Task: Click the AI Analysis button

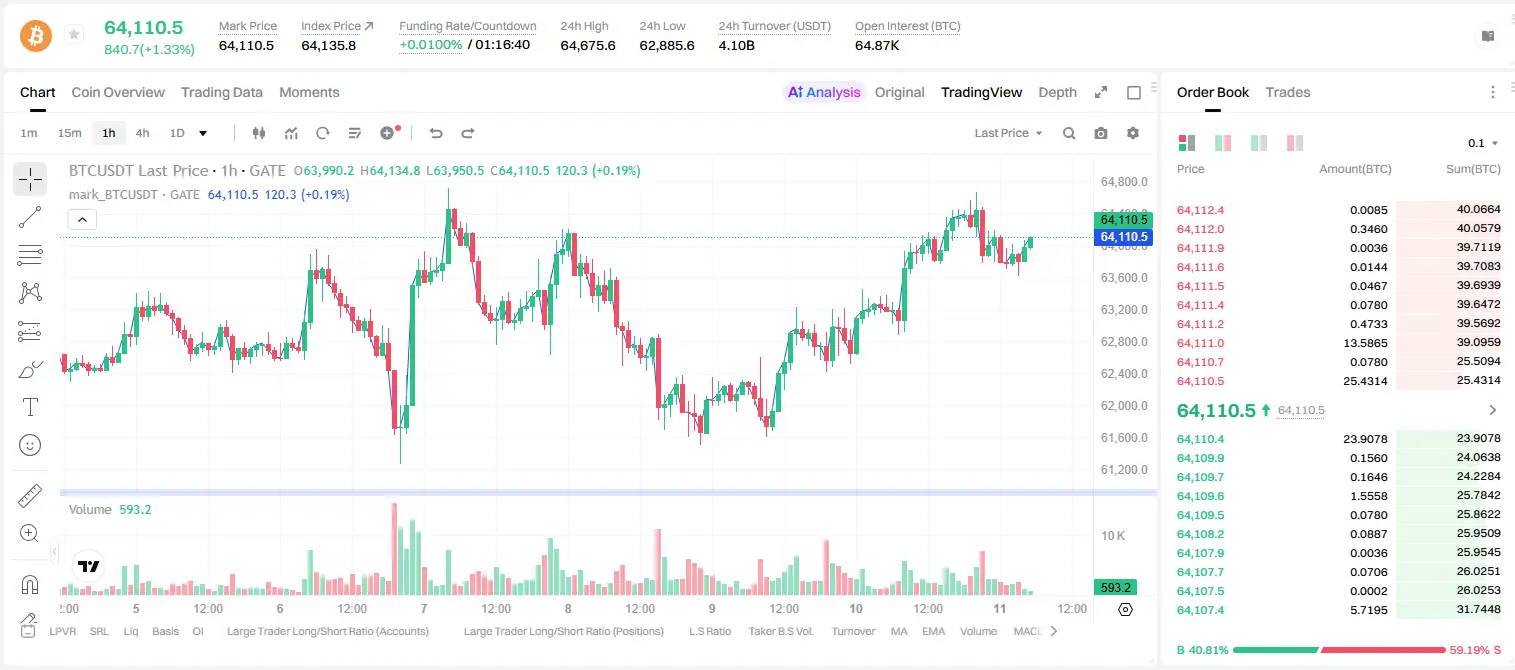Action: click(x=824, y=92)
